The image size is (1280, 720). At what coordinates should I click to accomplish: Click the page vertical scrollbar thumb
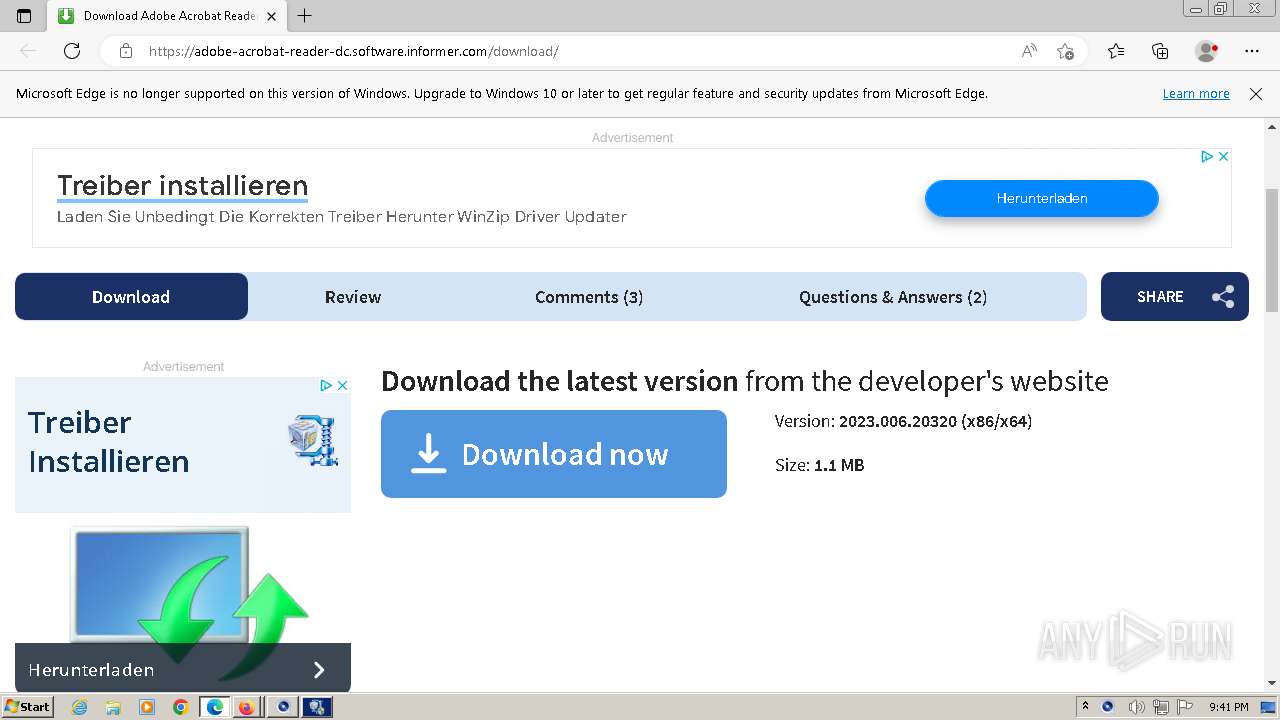tap(1272, 250)
